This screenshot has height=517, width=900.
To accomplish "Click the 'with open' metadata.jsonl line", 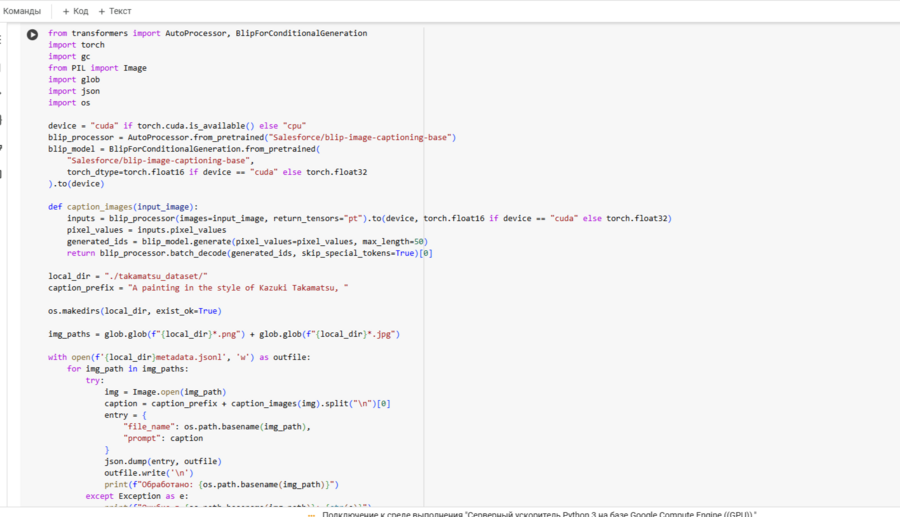I will click(179, 357).
